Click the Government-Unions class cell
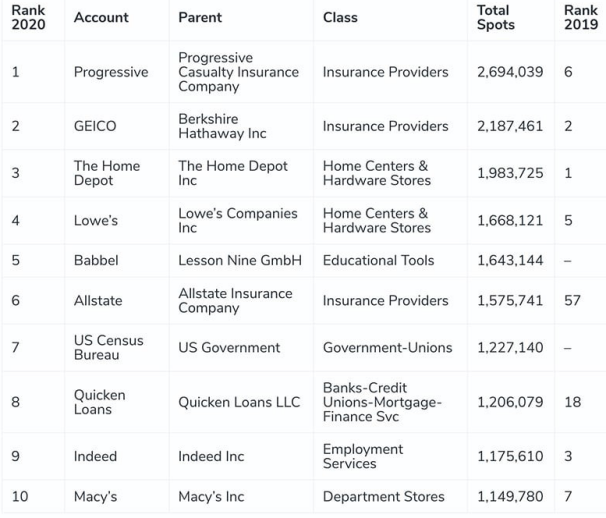606x518 pixels. [387, 348]
